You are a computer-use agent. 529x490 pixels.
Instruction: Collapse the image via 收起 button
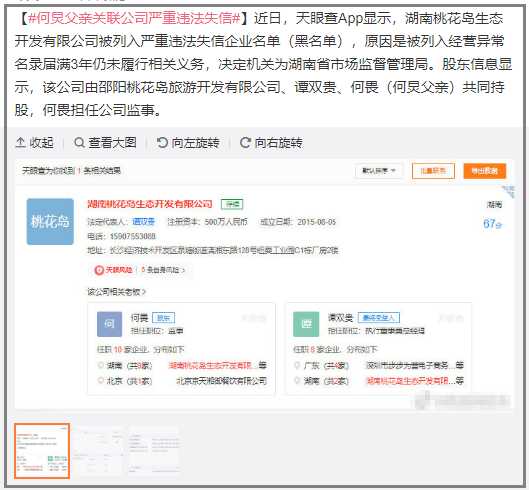point(34,143)
